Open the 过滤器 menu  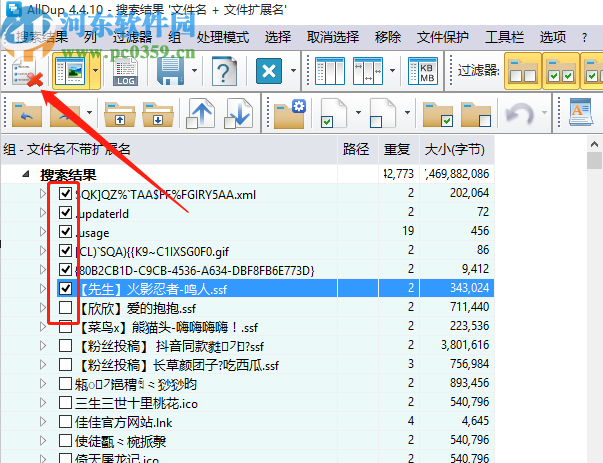click(132, 37)
